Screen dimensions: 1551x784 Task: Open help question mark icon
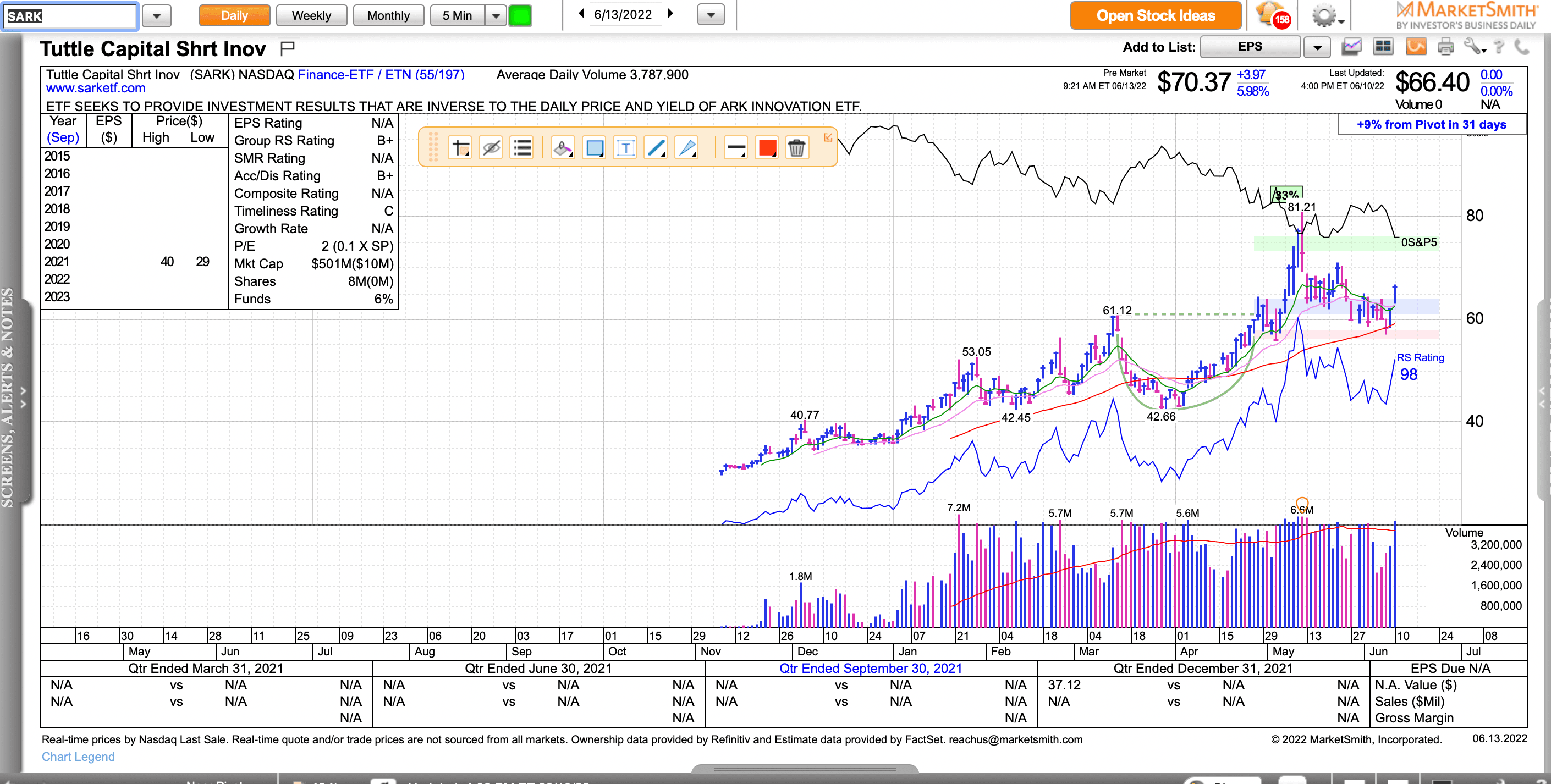1499,46
